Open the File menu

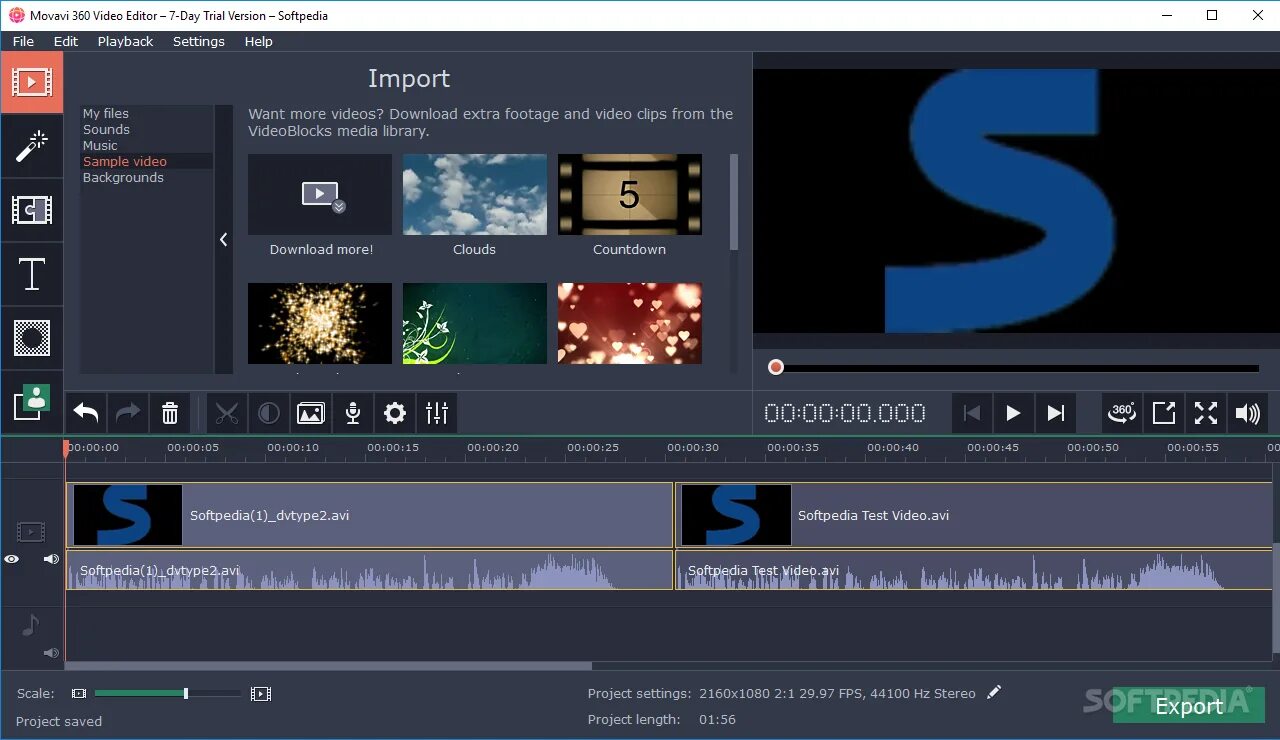click(x=23, y=41)
